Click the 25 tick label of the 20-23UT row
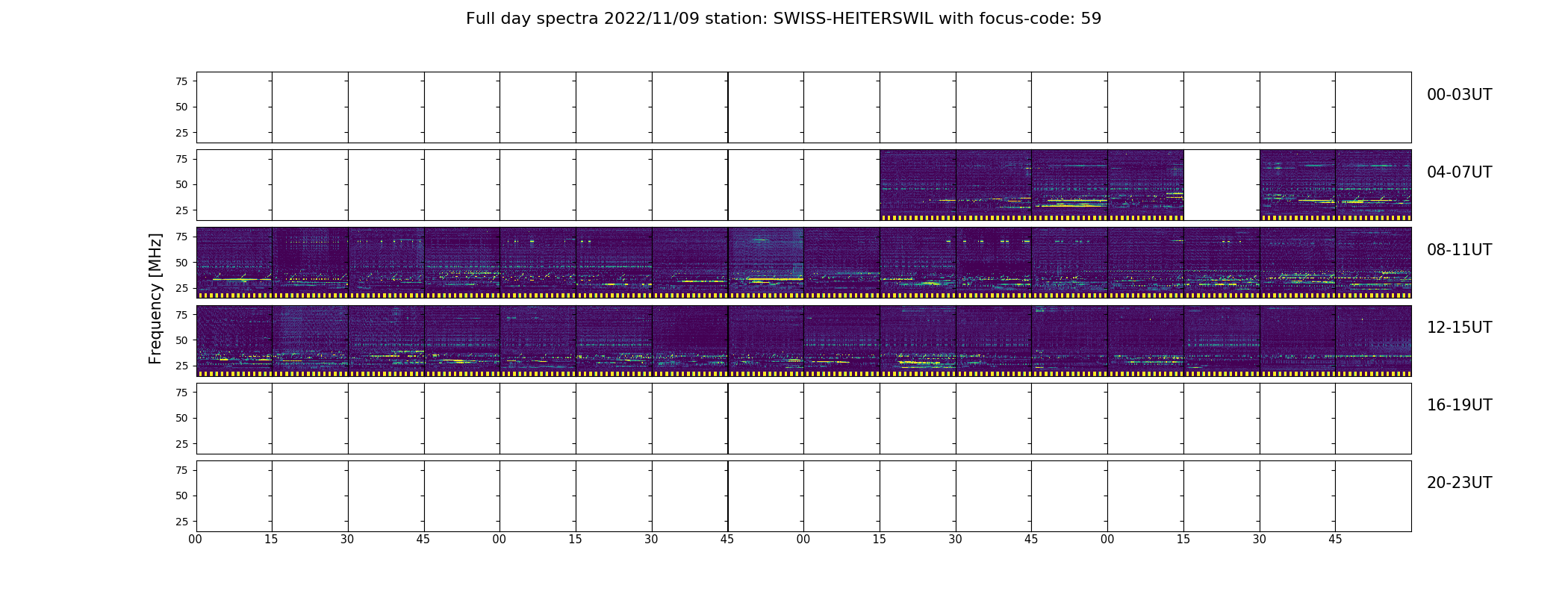This screenshot has width=1568, height=597. (x=181, y=522)
